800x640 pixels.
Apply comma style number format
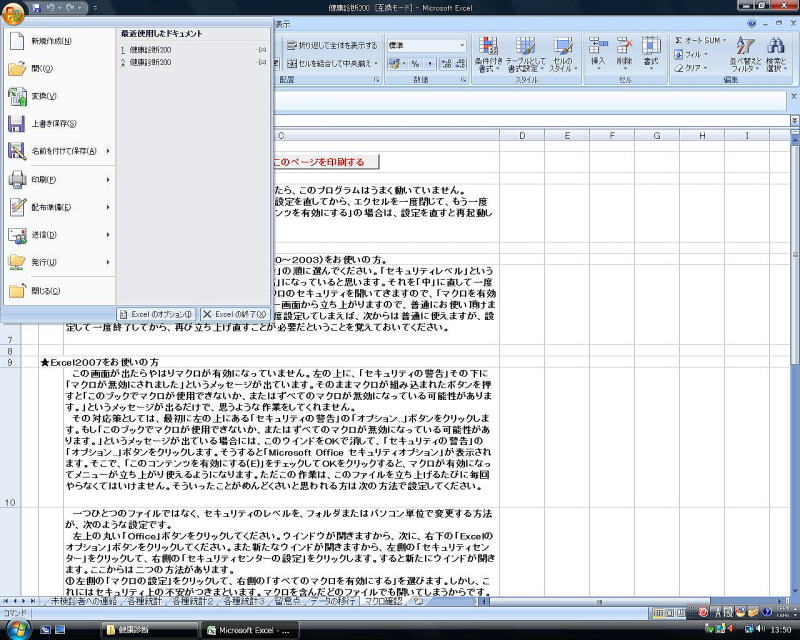coord(430,64)
